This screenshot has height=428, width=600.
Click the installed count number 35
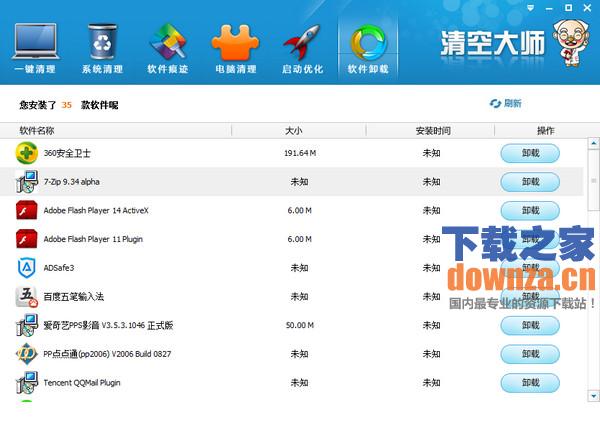67,105
